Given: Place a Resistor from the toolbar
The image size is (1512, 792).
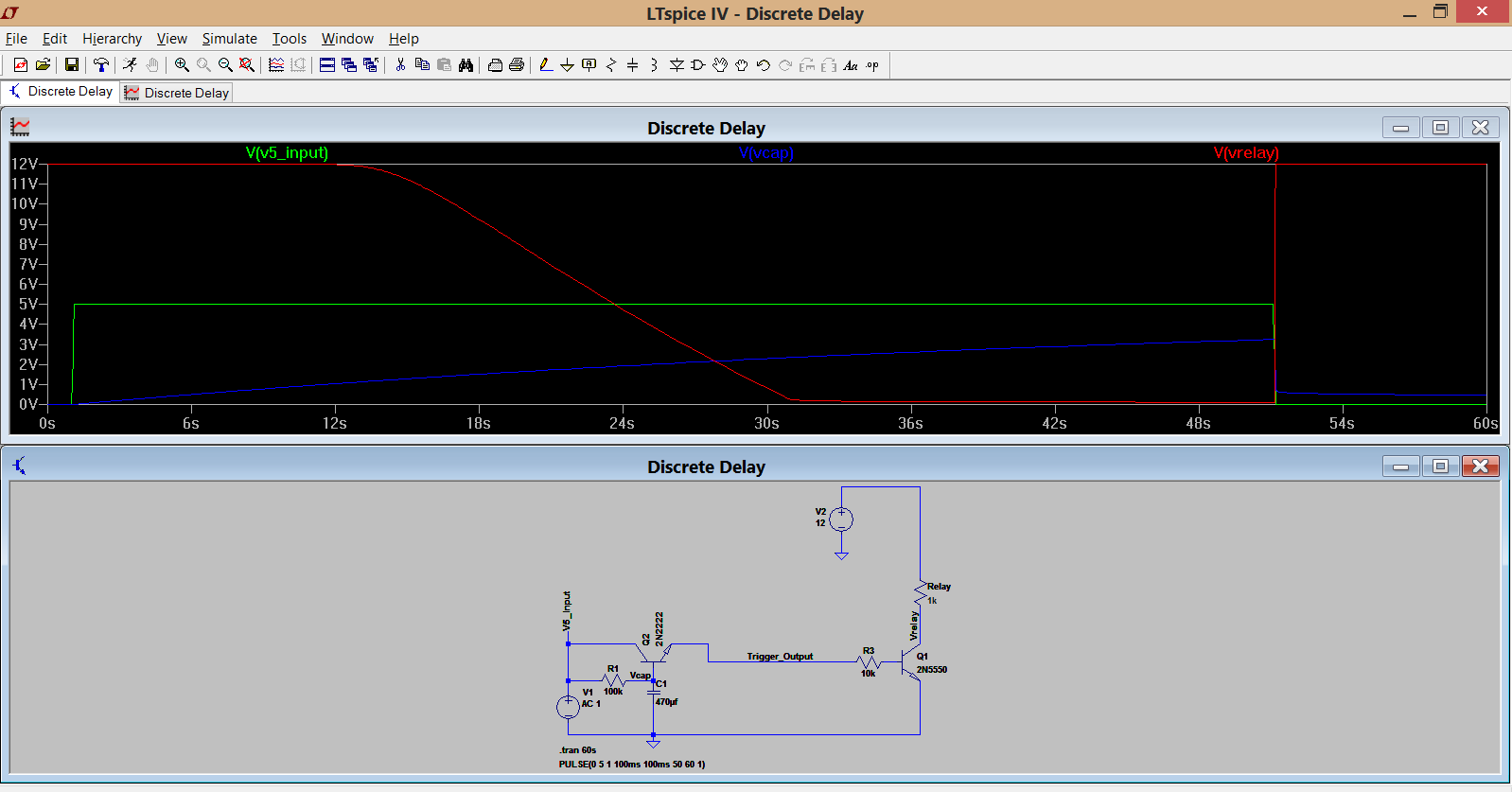Looking at the screenshot, I should tap(610, 65).
